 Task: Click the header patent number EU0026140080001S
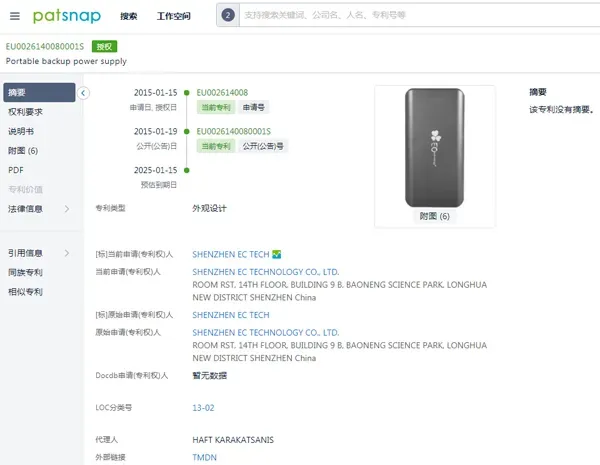coord(45,47)
